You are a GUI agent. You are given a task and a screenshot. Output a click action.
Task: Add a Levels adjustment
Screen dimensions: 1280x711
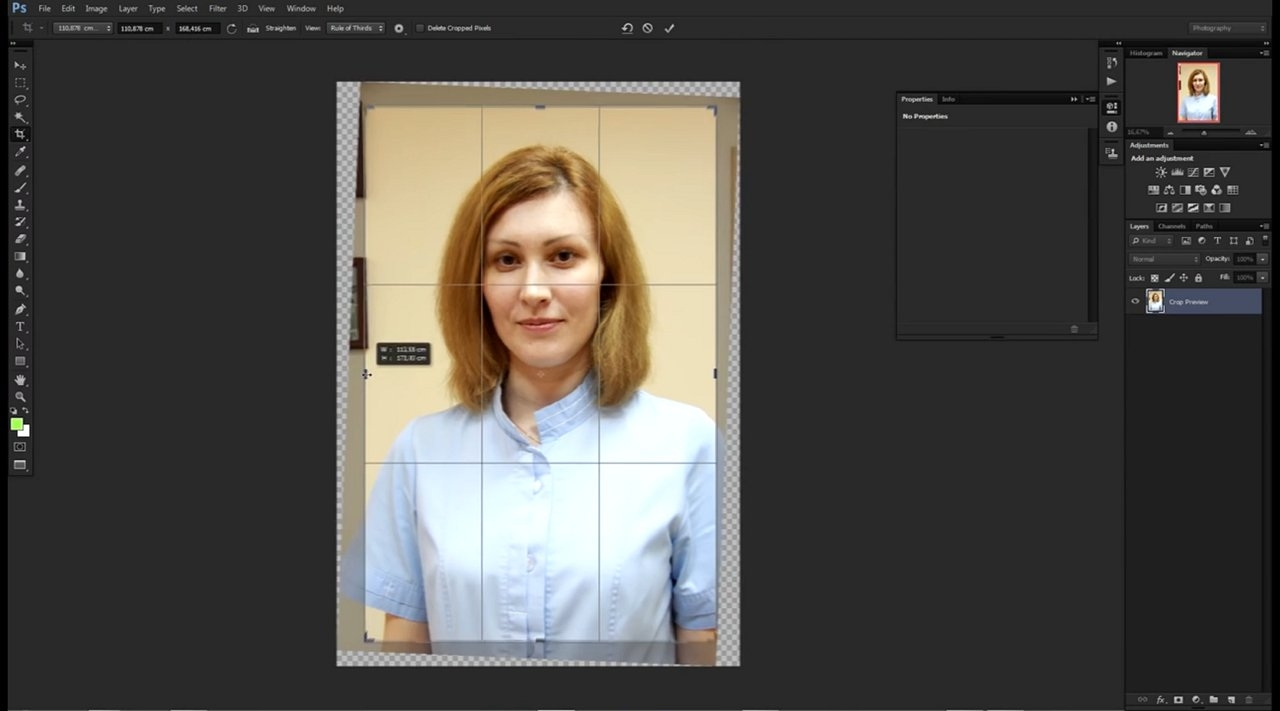(1177, 173)
